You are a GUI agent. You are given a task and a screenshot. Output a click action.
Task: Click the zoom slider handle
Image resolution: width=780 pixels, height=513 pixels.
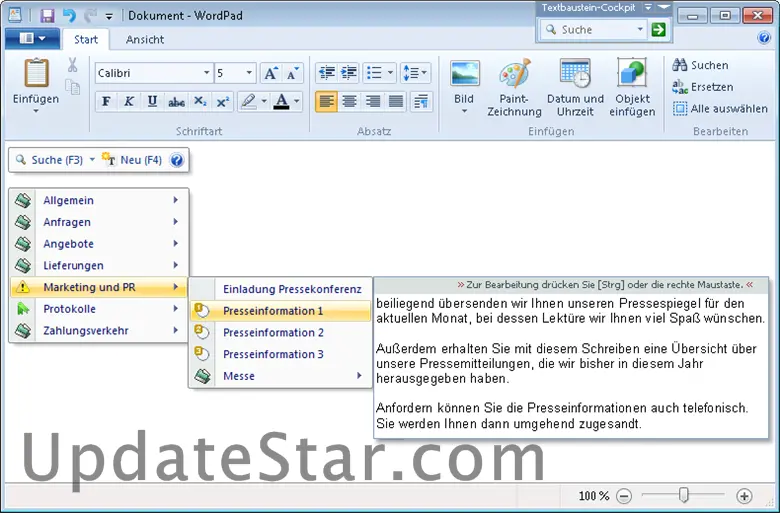pyautogui.click(x=684, y=495)
